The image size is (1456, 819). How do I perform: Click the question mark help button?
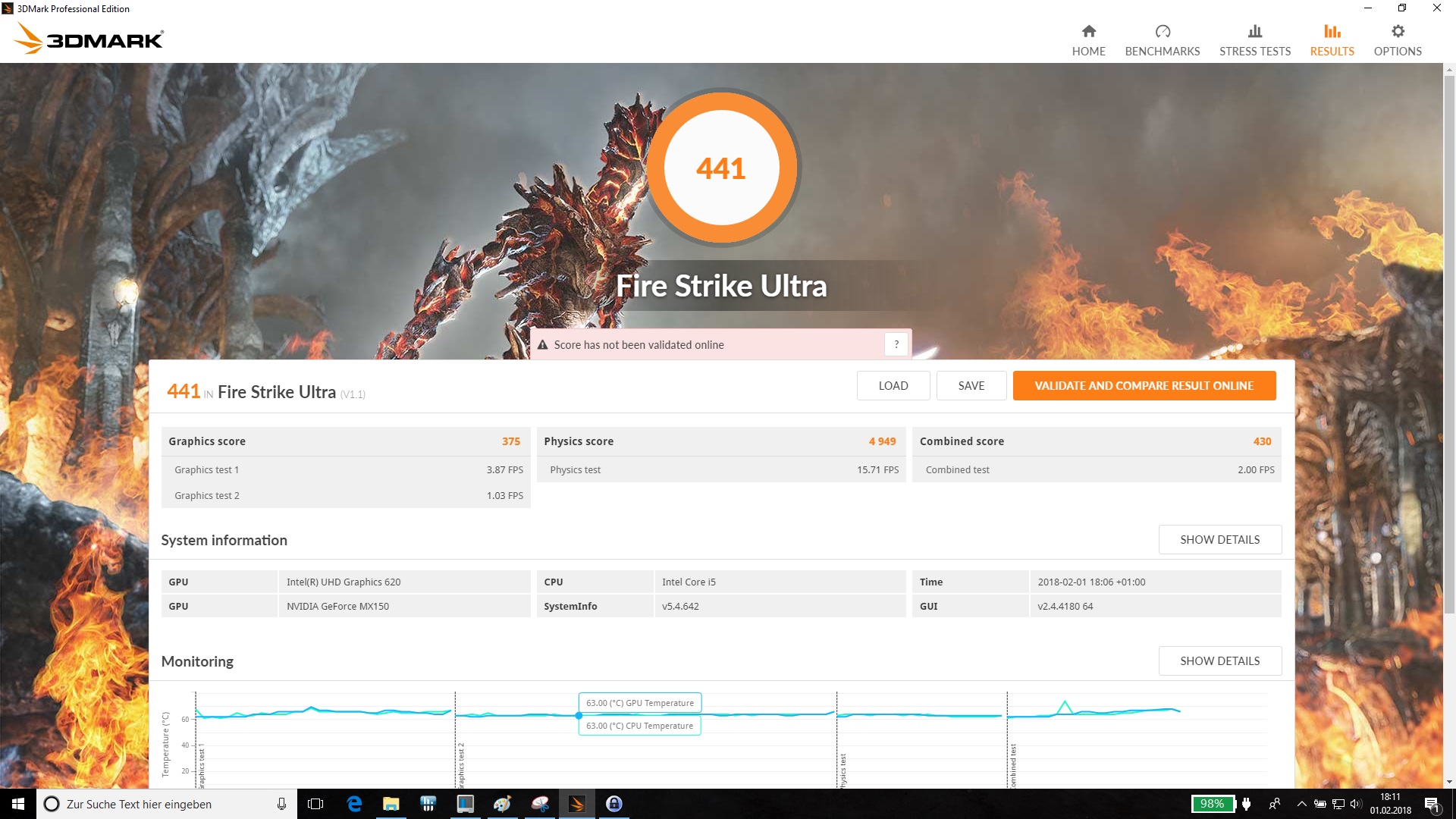click(x=896, y=344)
